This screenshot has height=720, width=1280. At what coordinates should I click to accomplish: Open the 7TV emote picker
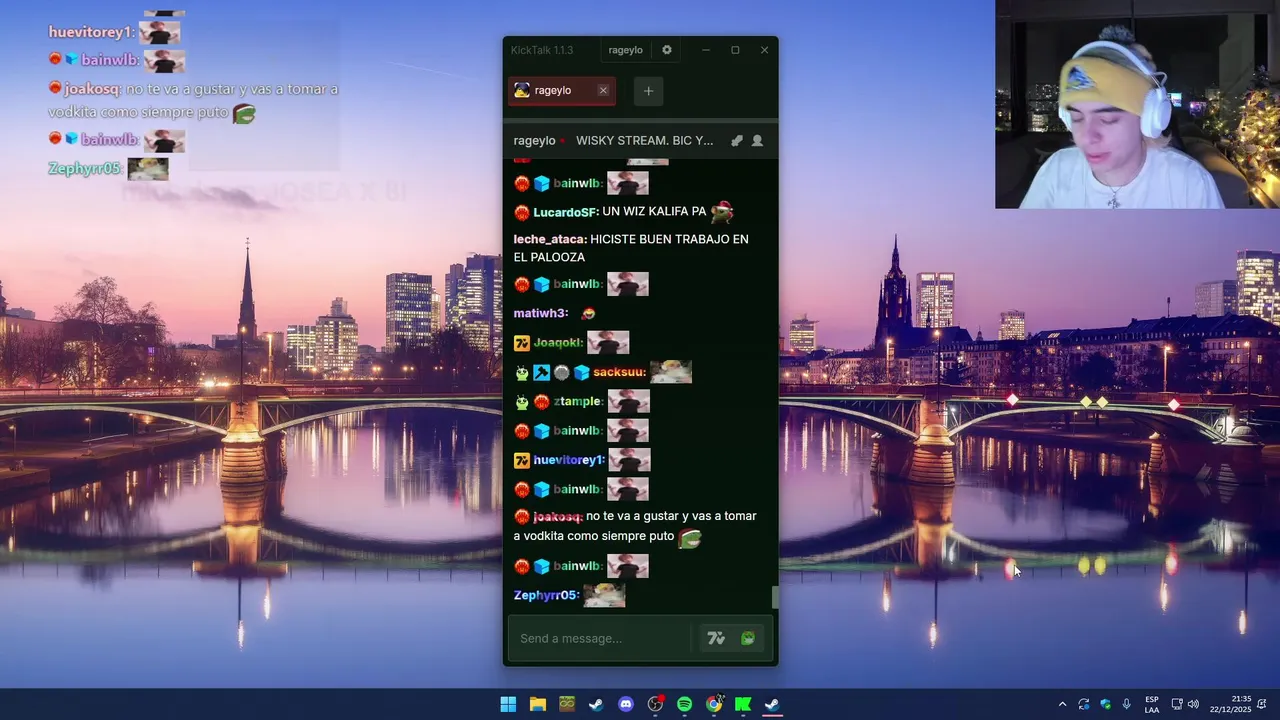[716, 638]
